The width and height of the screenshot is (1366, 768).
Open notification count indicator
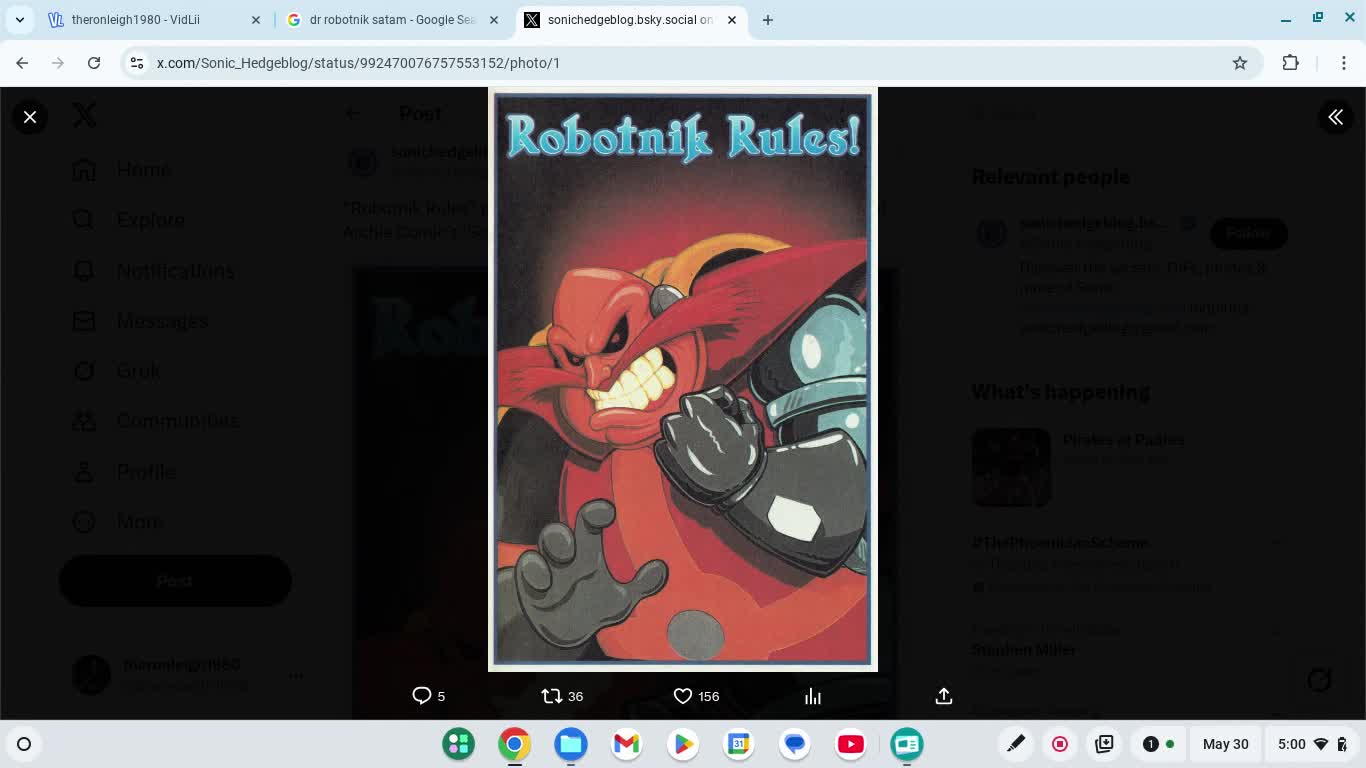pos(1158,744)
